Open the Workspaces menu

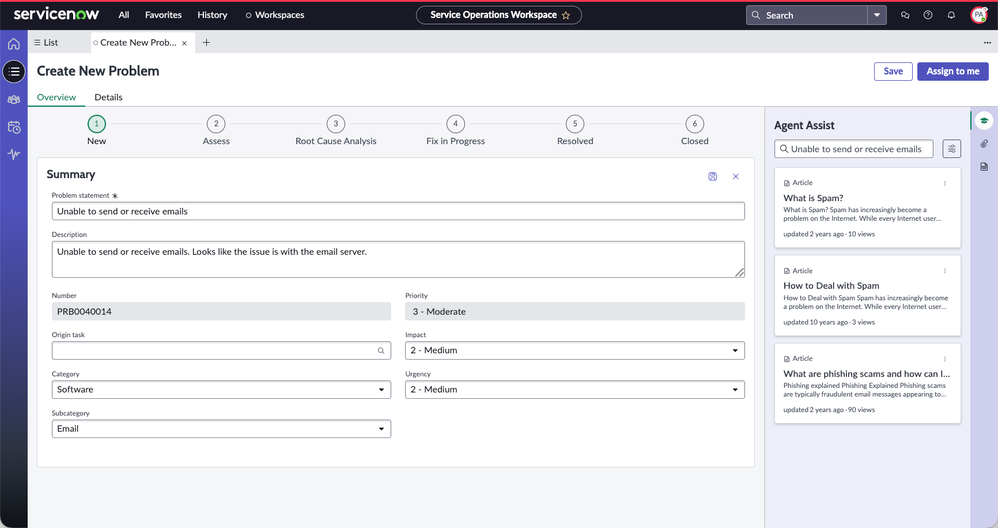click(275, 15)
